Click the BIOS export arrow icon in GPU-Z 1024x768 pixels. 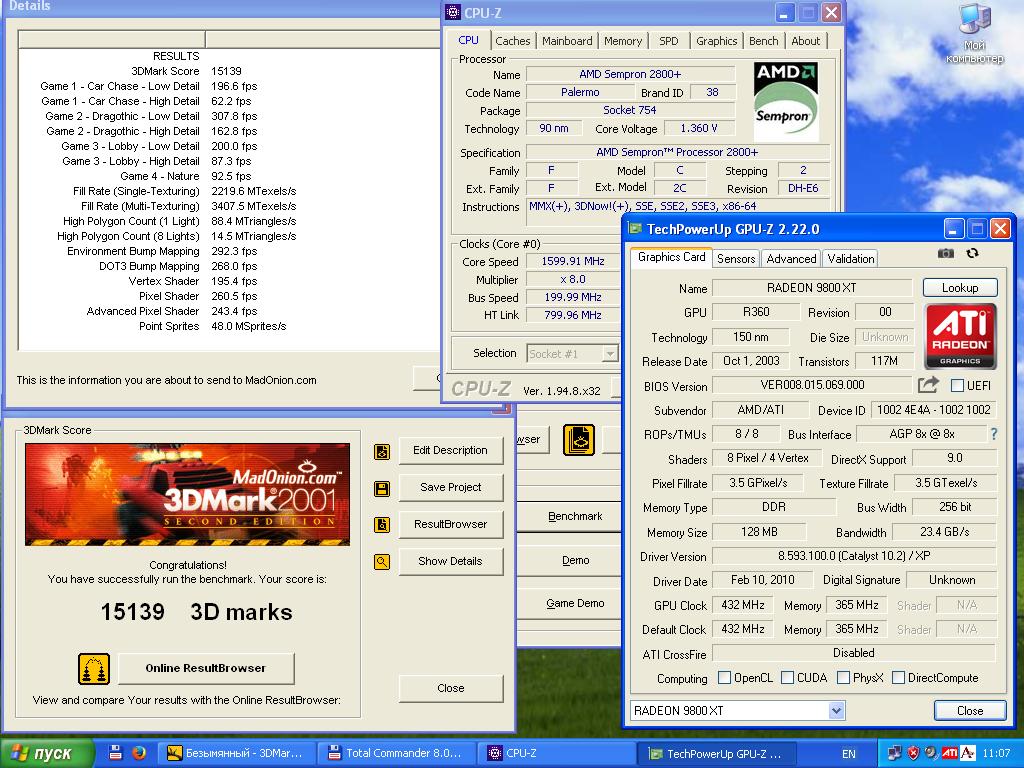click(928, 385)
